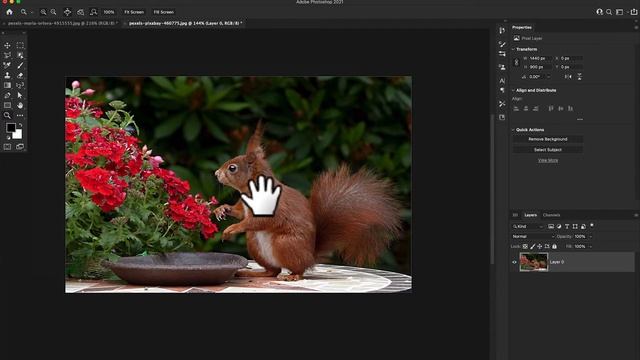Hide Layer 0 with eye icon
640x360 pixels.
[x=514, y=262]
